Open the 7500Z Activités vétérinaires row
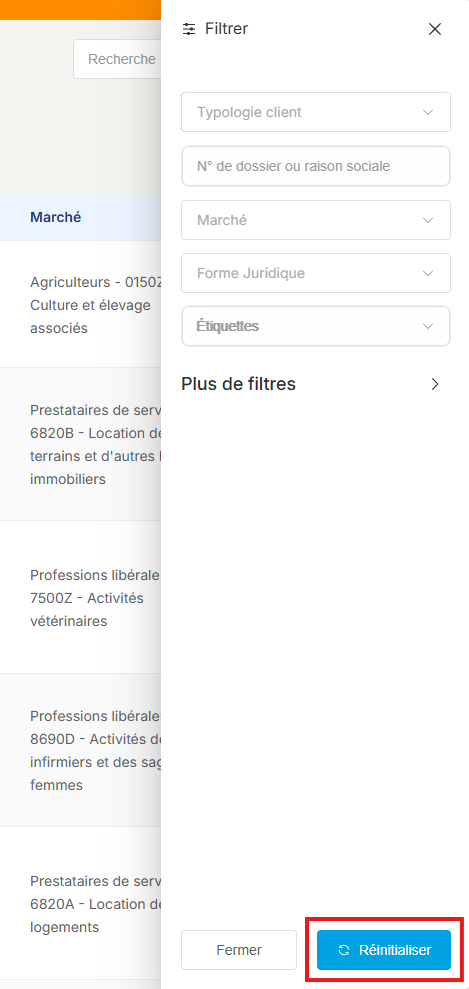Viewport: 469px width, 989px height. tap(81, 597)
